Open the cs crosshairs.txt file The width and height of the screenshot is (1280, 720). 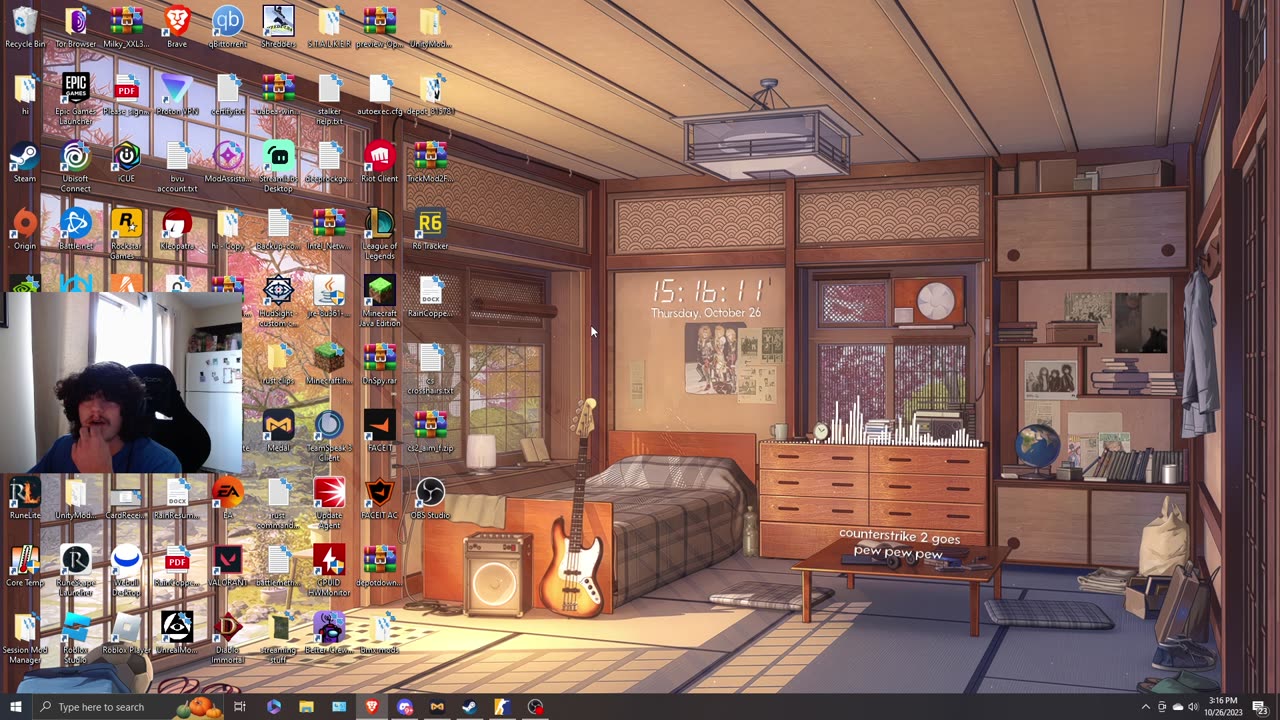click(430, 369)
